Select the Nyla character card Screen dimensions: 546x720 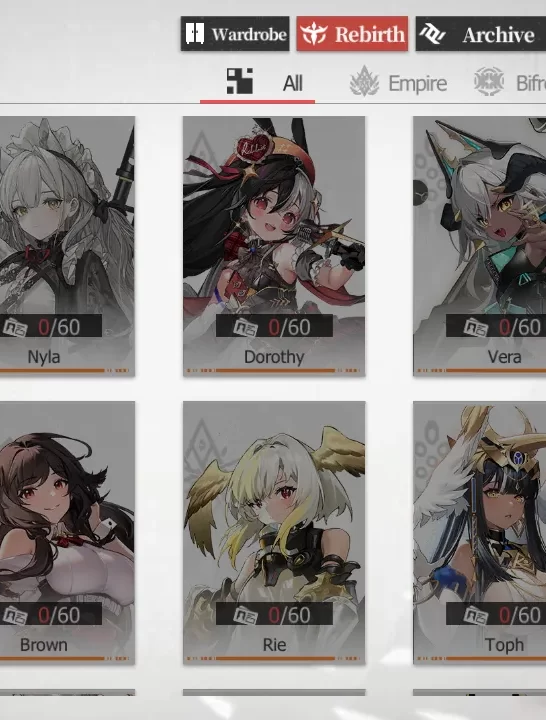point(67,246)
